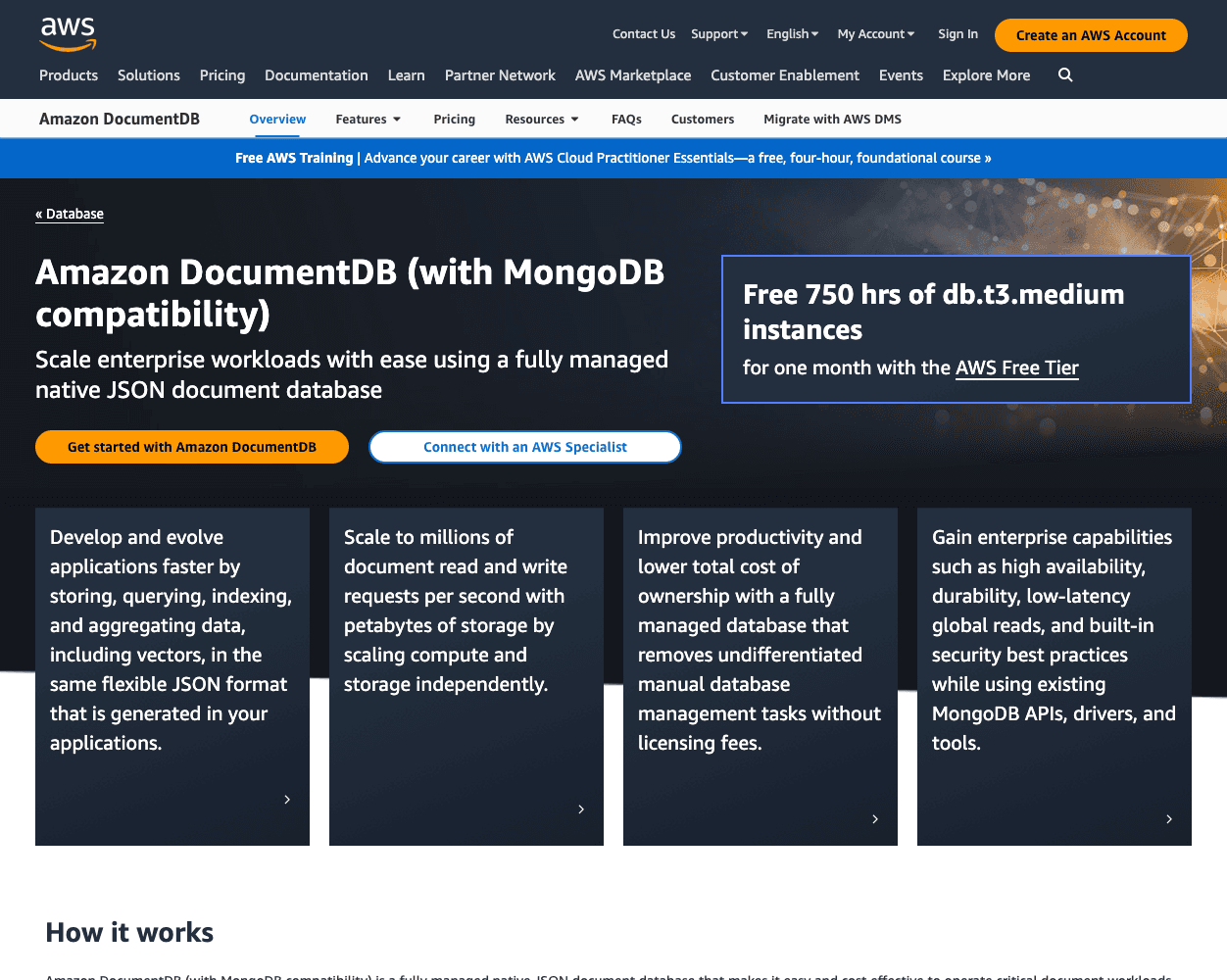Open Partner Network menu
The image size is (1227, 980).
(500, 75)
